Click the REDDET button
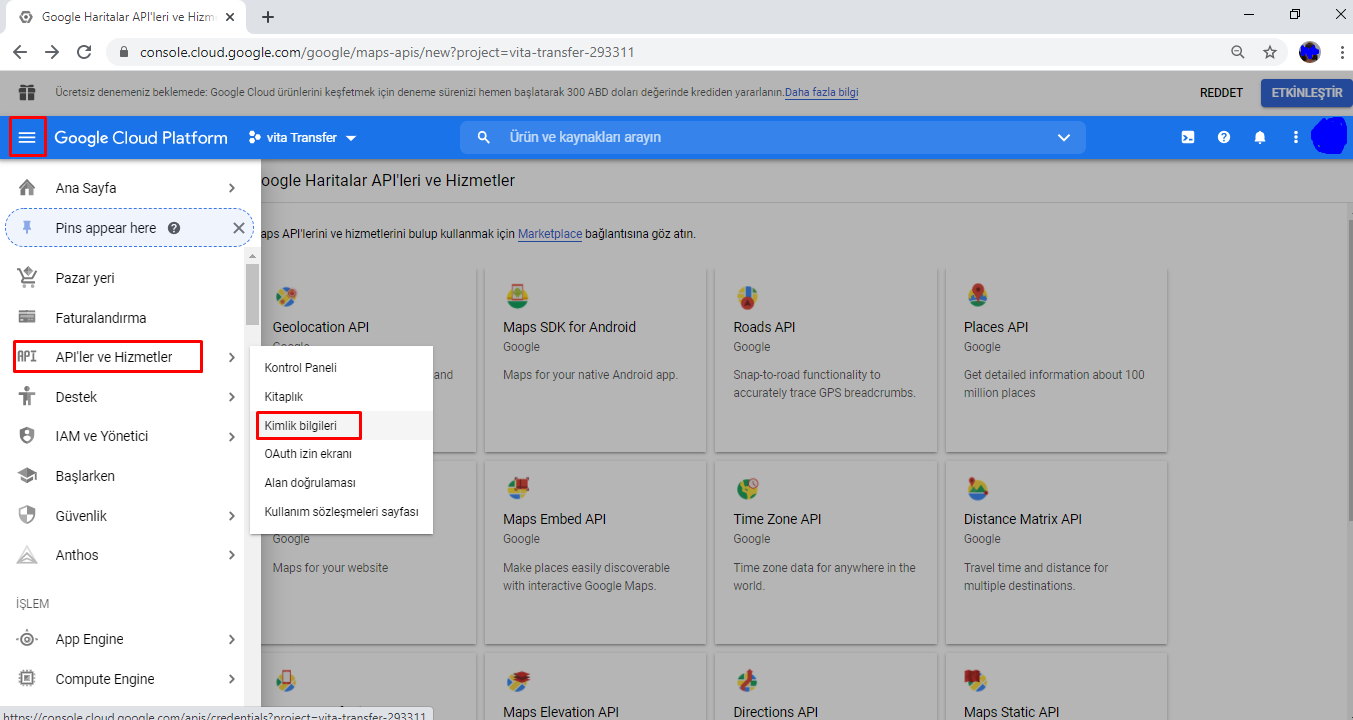Image resolution: width=1353 pixels, height=720 pixels. tap(1221, 92)
